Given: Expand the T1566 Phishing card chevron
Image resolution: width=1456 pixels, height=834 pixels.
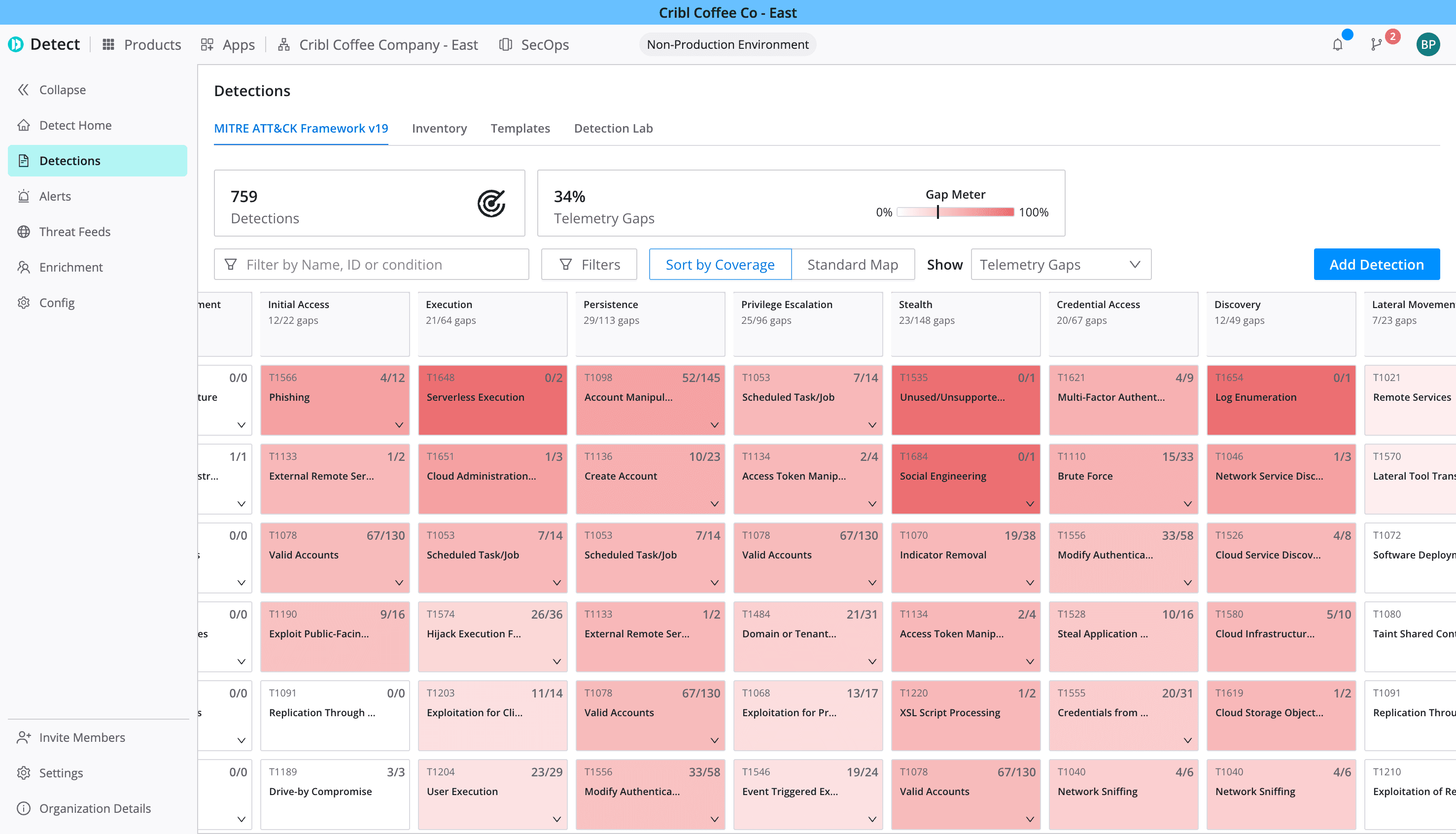Looking at the screenshot, I should click(399, 425).
